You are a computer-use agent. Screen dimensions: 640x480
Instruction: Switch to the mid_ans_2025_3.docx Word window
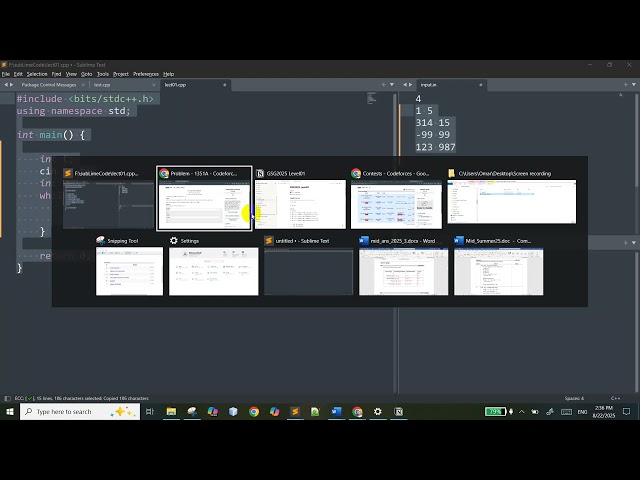pos(403,265)
